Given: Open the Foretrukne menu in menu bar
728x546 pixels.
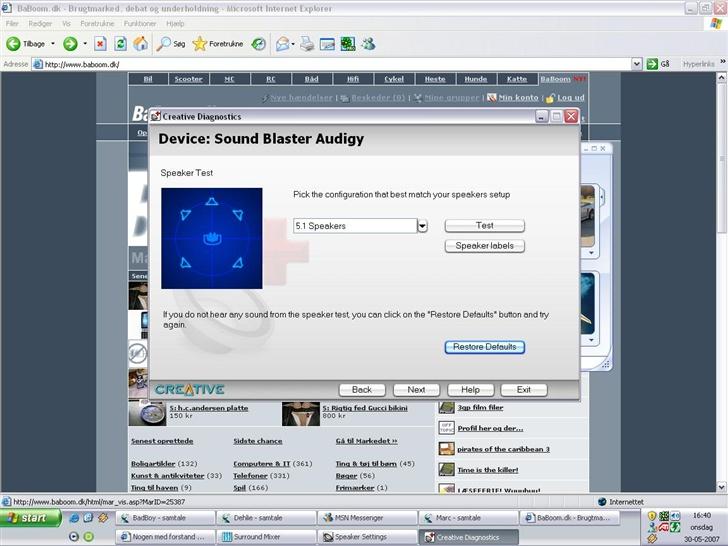Looking at the screenshot, I should 97,23.
